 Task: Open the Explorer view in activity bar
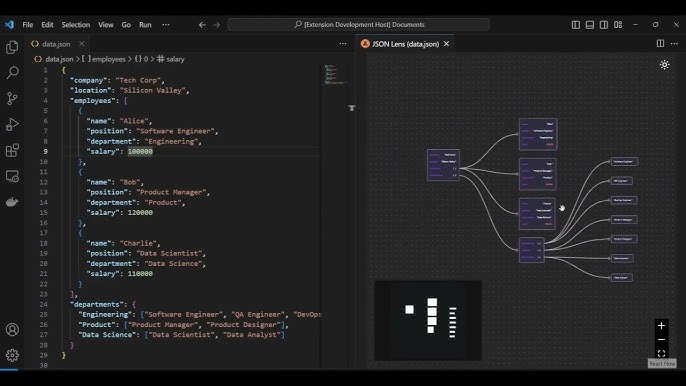coord(12,47)
